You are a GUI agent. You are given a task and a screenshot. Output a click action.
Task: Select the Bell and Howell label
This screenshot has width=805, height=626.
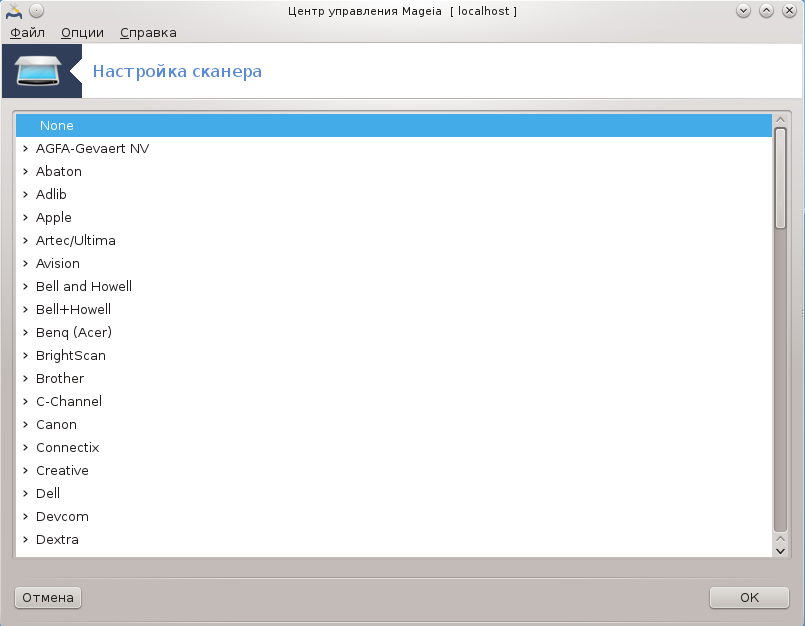84,287
